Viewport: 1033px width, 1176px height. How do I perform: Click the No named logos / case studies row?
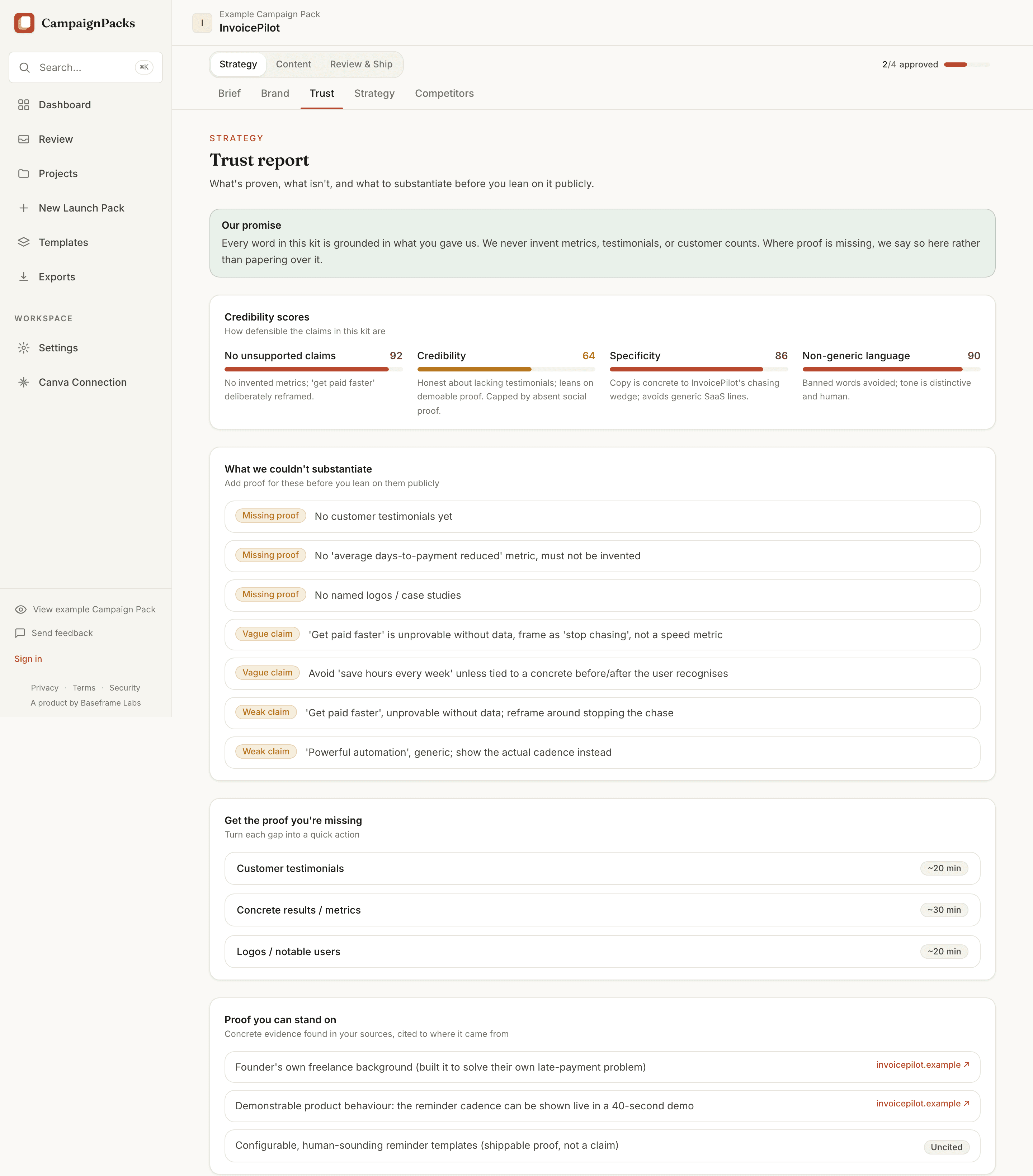coord(602,596)
